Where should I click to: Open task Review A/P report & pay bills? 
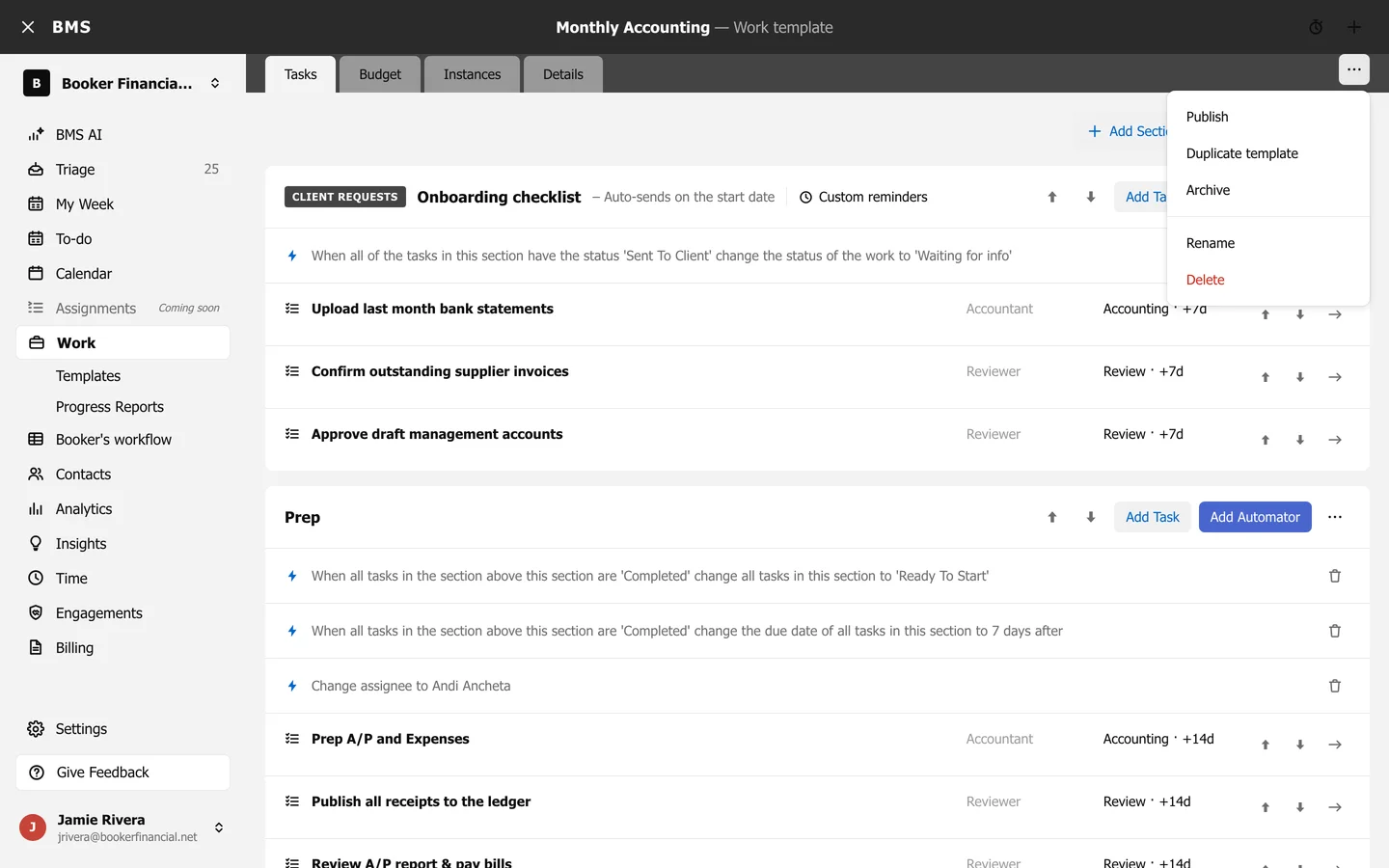pyautogui.click(x=412, y=862)
